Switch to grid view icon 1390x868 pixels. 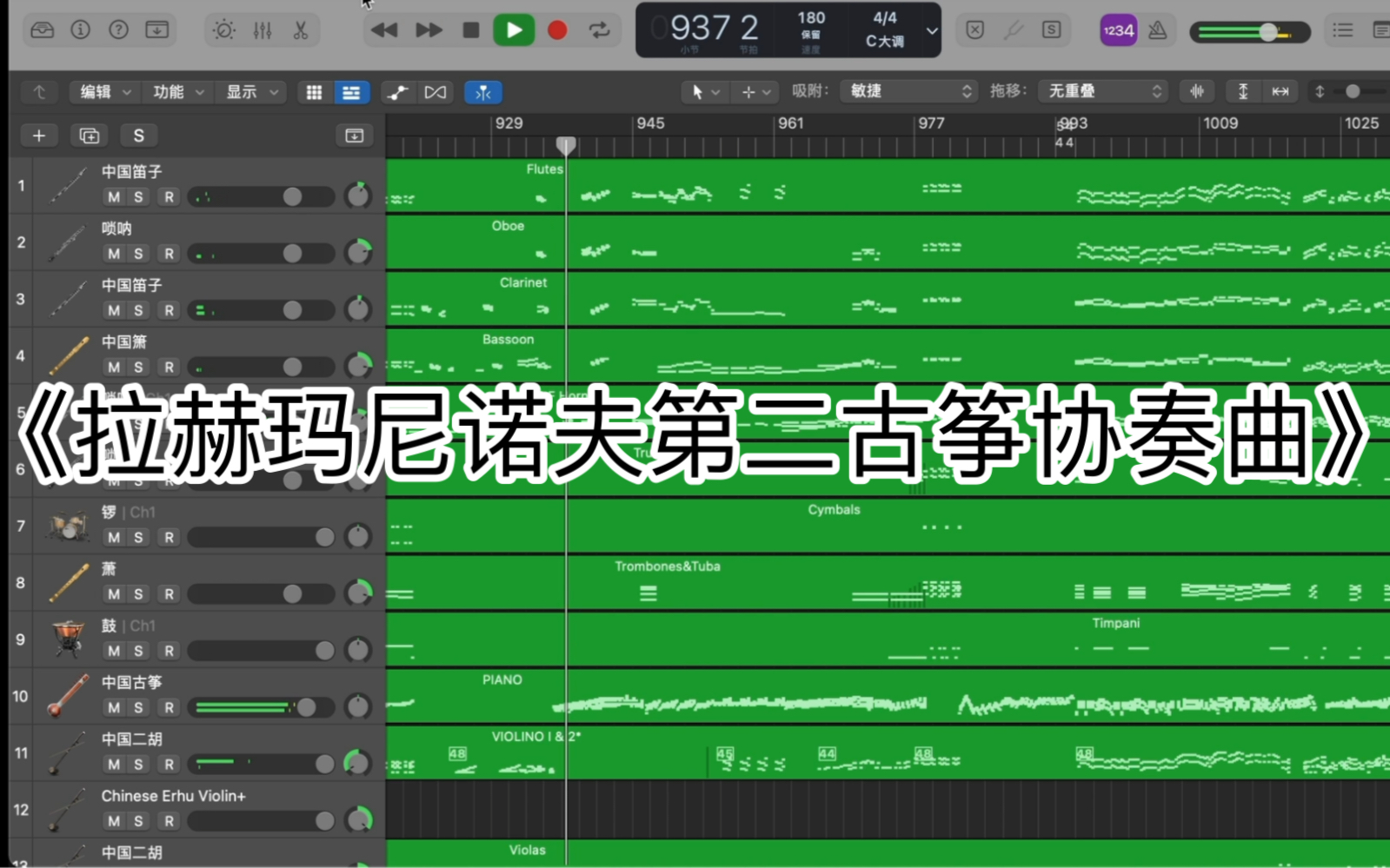click(x=315, y=92)
